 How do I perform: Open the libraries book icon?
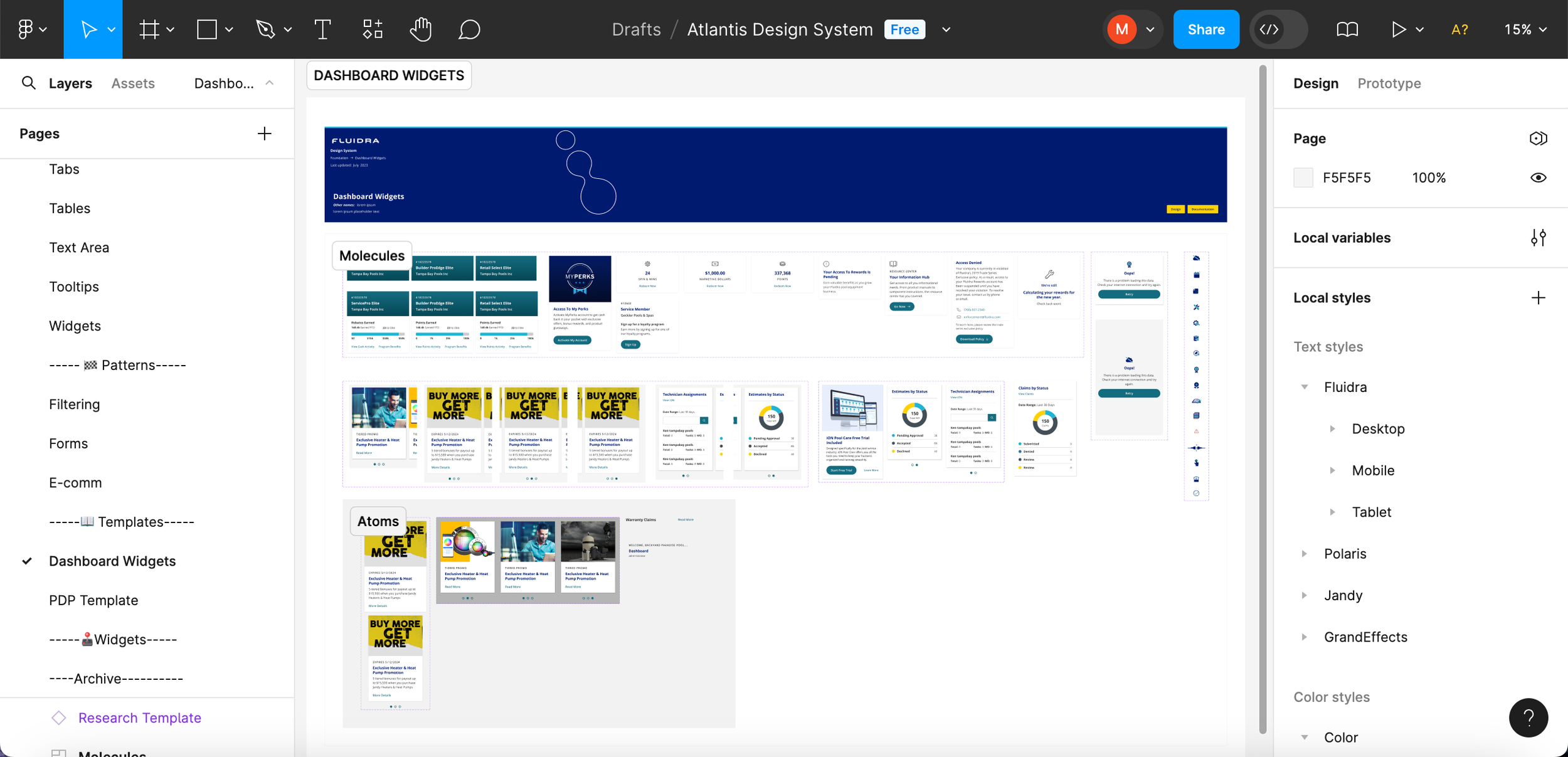tap(1347, 29)
